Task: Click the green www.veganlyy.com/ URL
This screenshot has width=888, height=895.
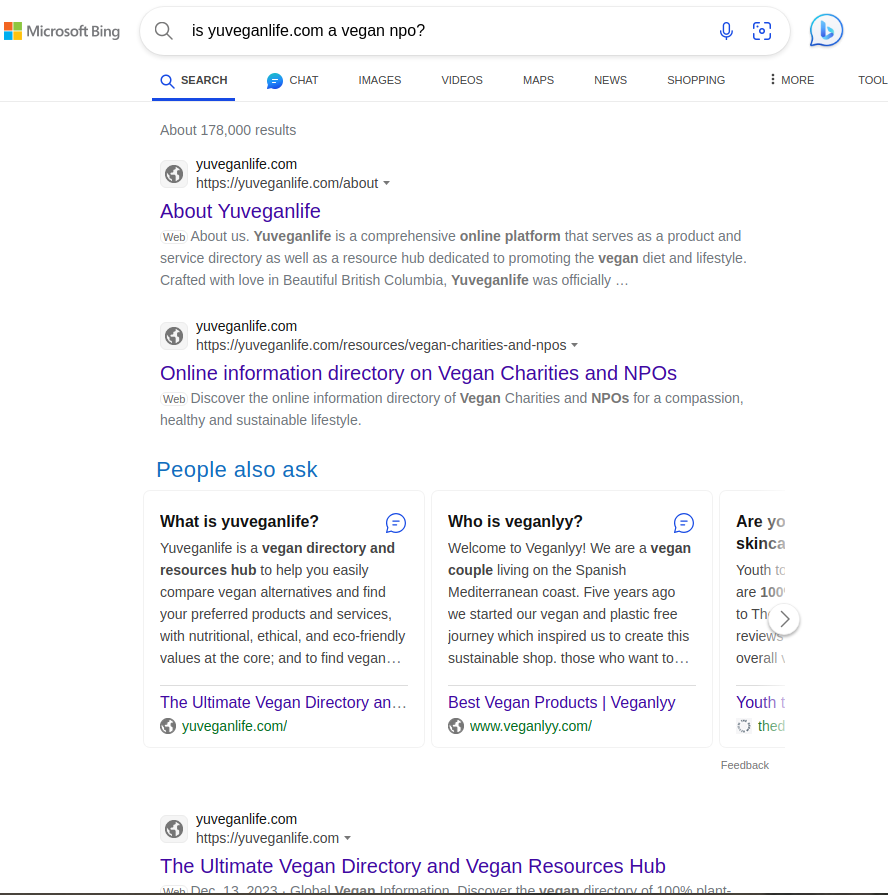Action: (531, 726)
